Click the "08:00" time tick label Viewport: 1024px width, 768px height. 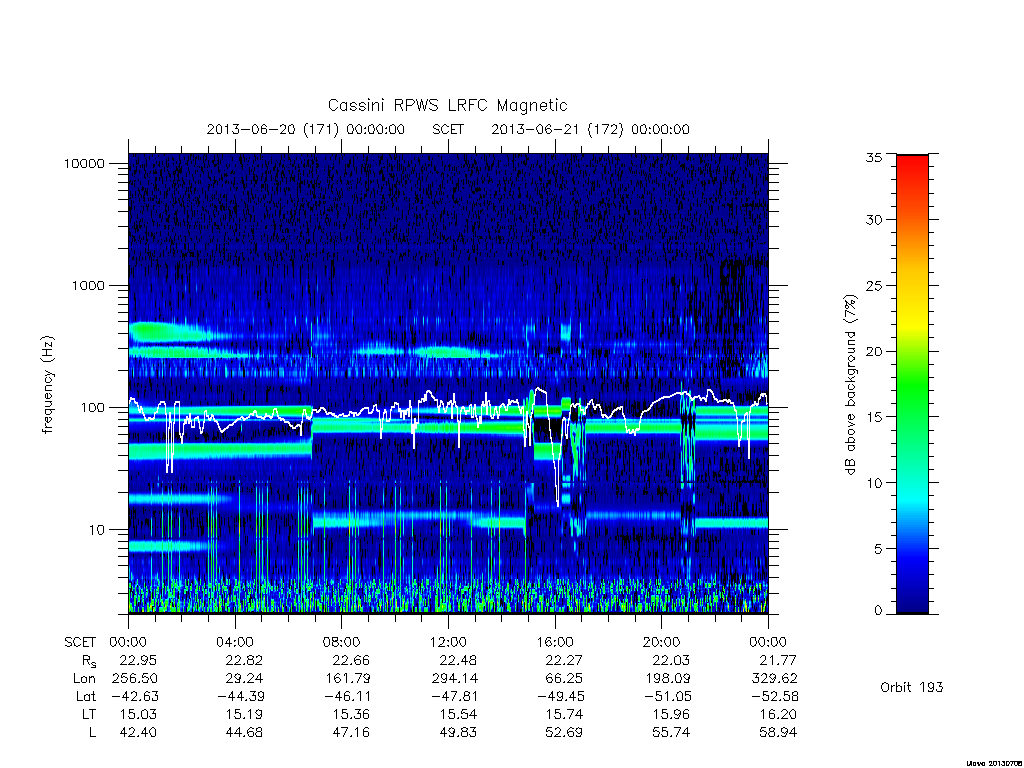(x=341, y=642)
